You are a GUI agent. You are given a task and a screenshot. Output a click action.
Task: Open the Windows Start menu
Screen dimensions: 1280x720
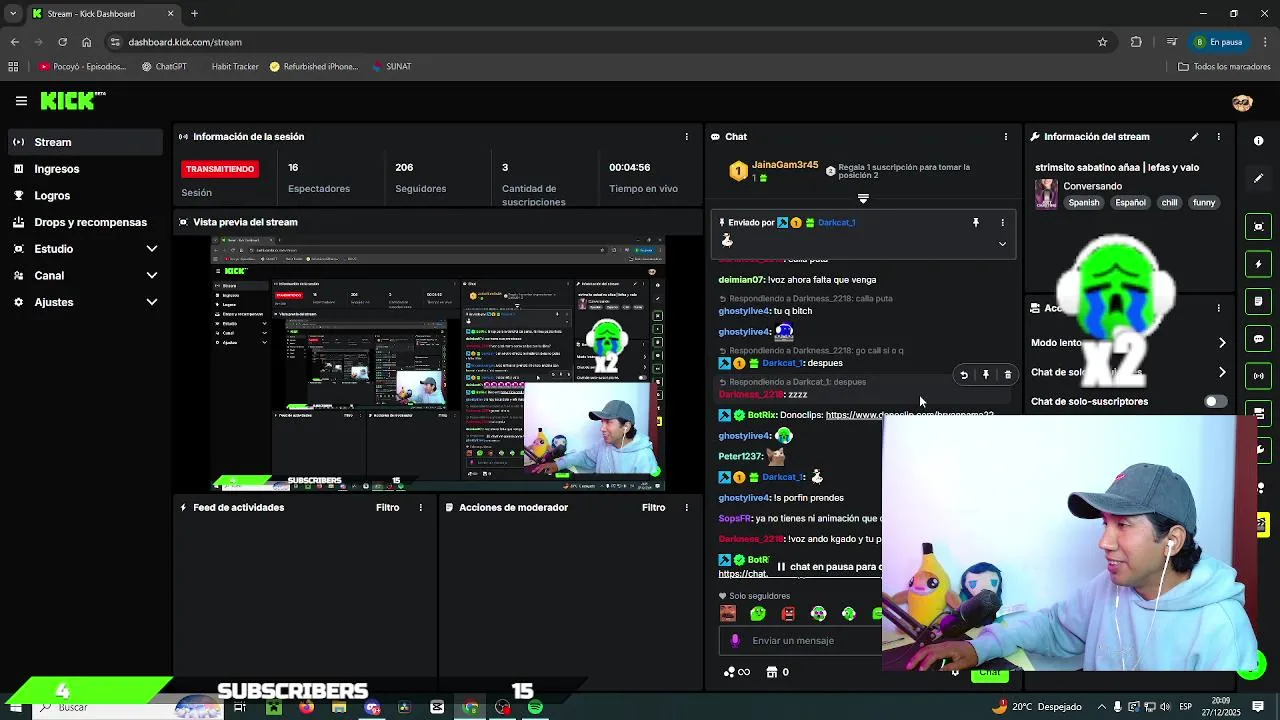coord(15,707)
